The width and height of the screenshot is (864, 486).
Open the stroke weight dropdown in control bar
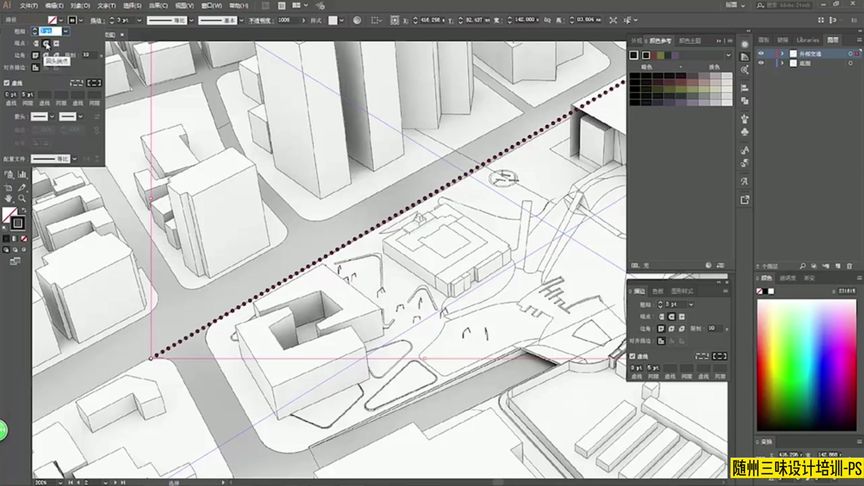click(x=139, y=20)
